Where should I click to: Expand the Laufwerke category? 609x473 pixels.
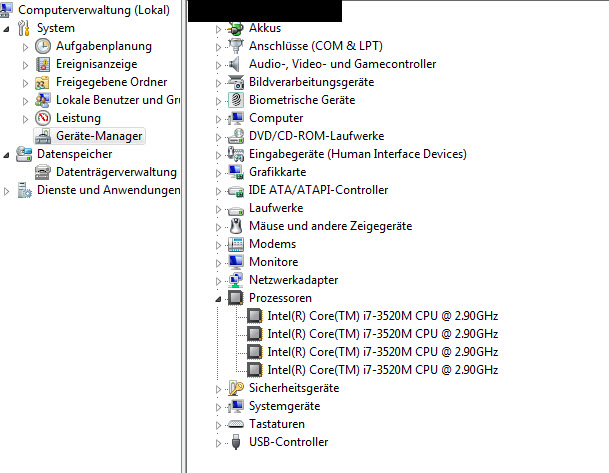point(218,209)
